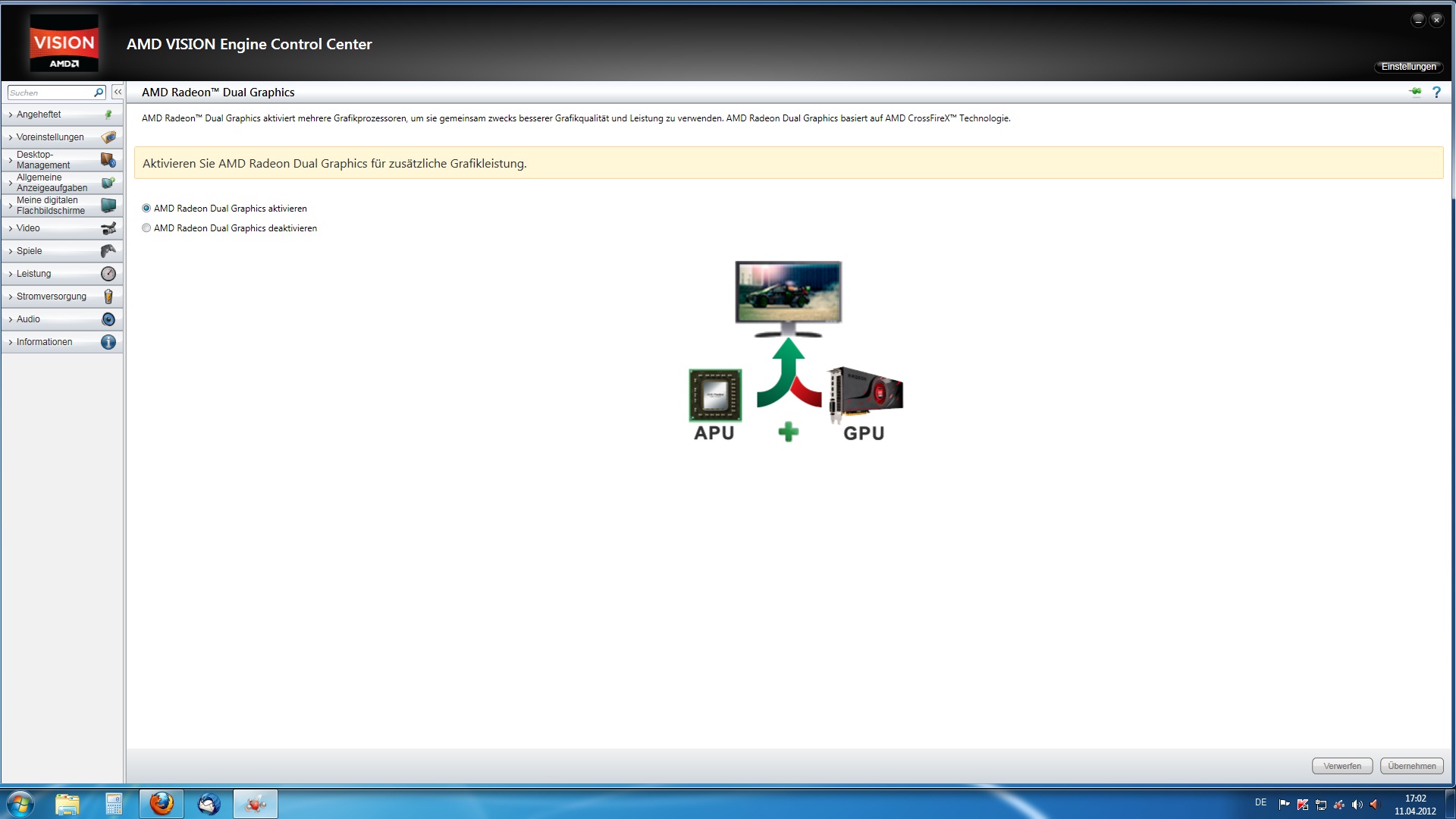Open help with the question mark icon

coord(1436,92)
